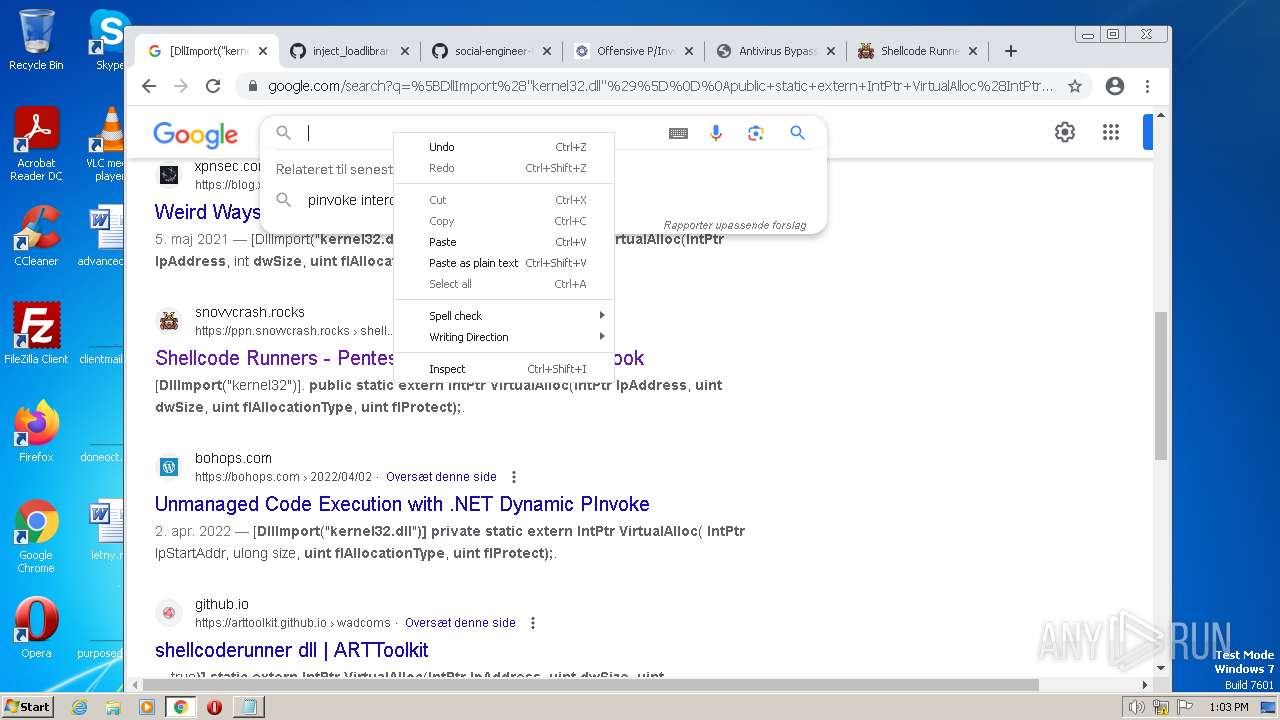
Task: Open Firefox desktop shortcut
Action: [x=36, y=432]
